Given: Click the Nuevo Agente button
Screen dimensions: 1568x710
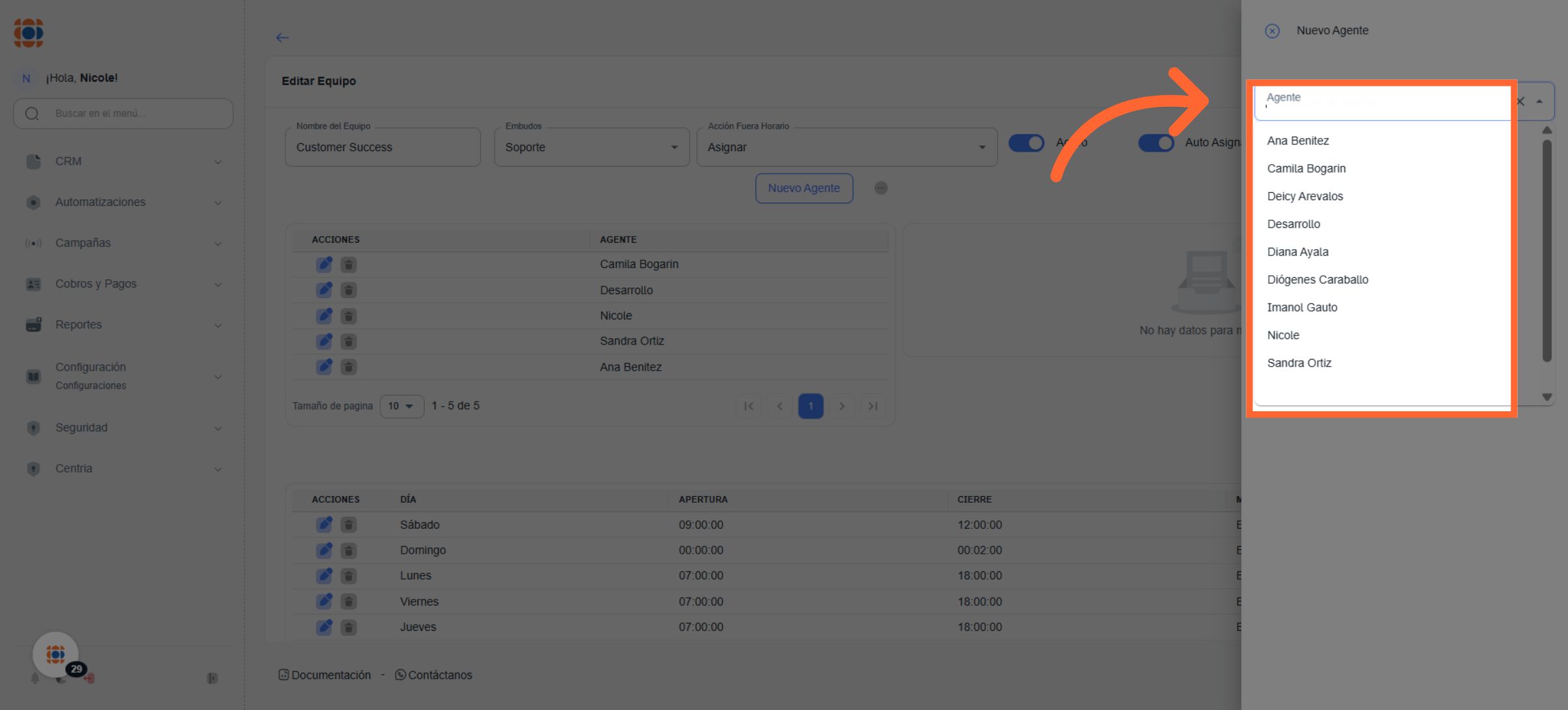Looking at the screenshot, I should coord(804,188).
